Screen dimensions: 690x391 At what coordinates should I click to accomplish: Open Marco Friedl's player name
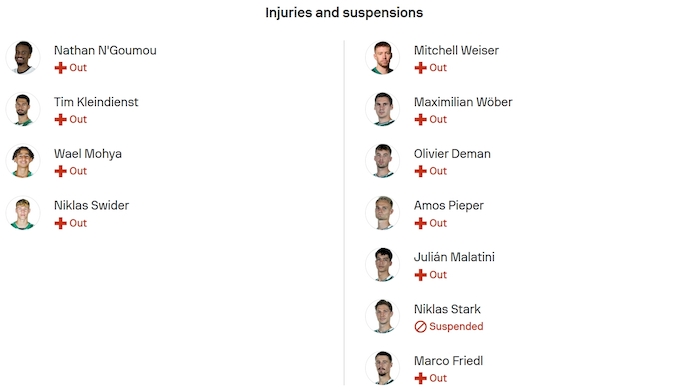click(x=448, y=361)
